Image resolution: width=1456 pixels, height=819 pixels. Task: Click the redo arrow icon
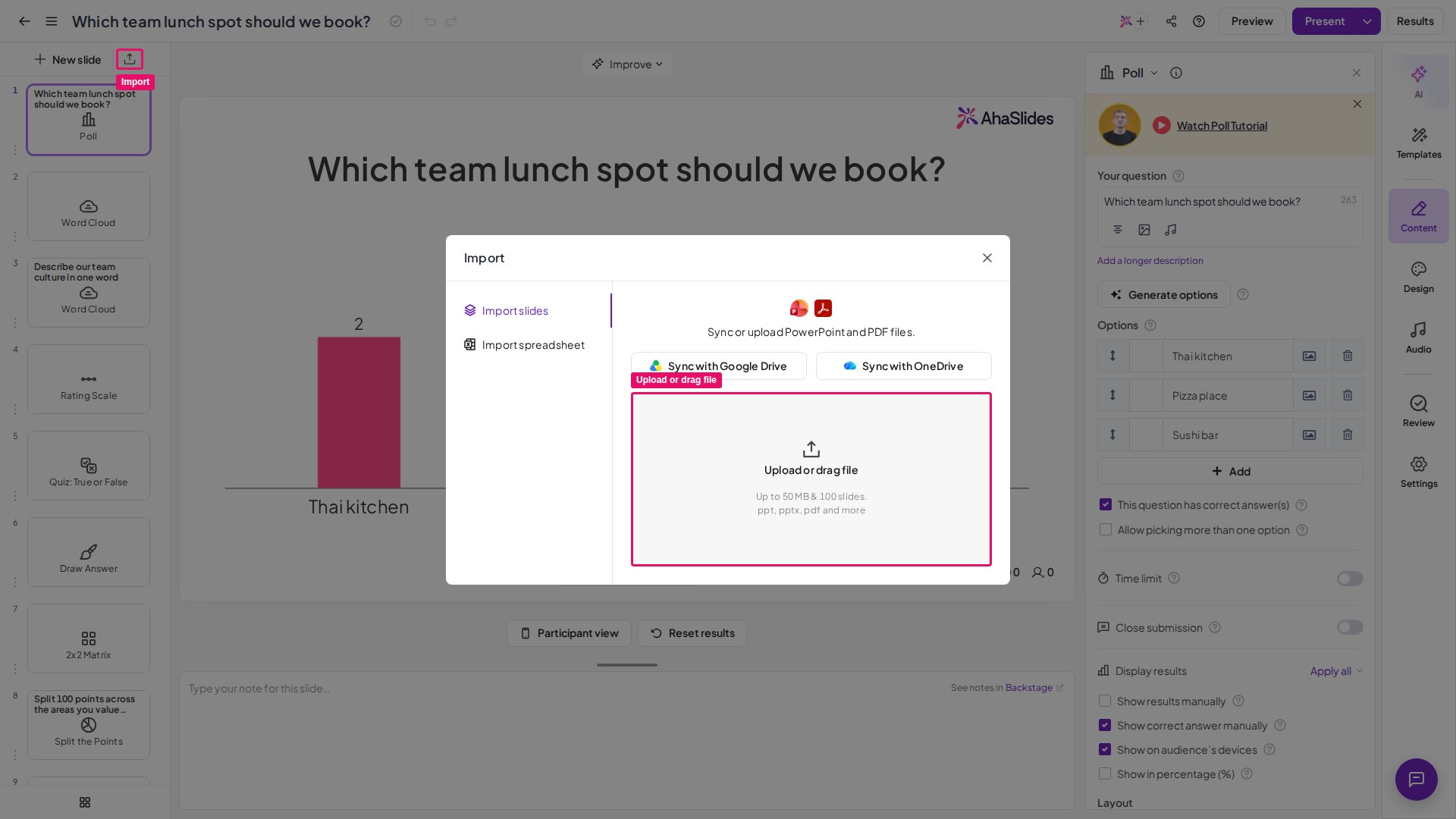(451, 21)
